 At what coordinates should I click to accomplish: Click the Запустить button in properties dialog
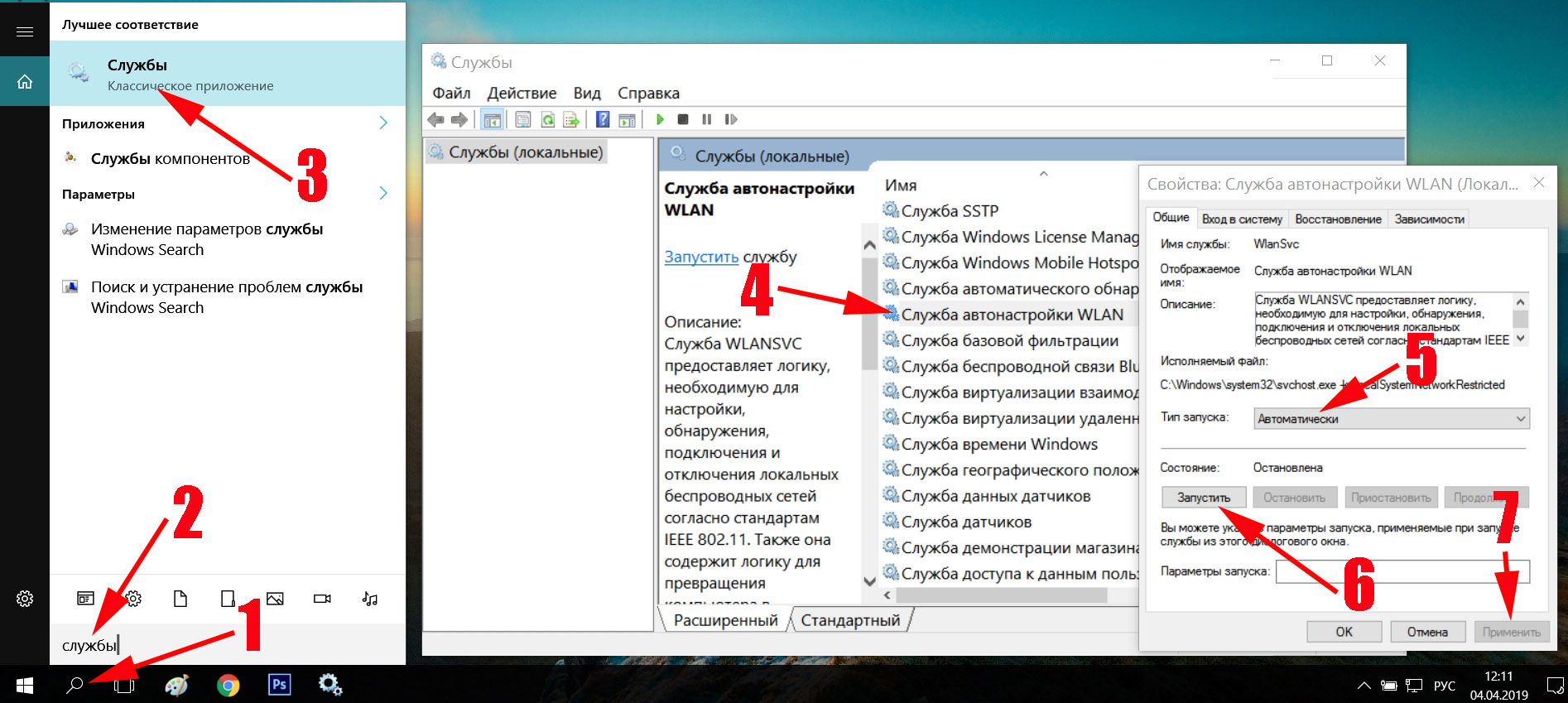(x=1204, y=497)
